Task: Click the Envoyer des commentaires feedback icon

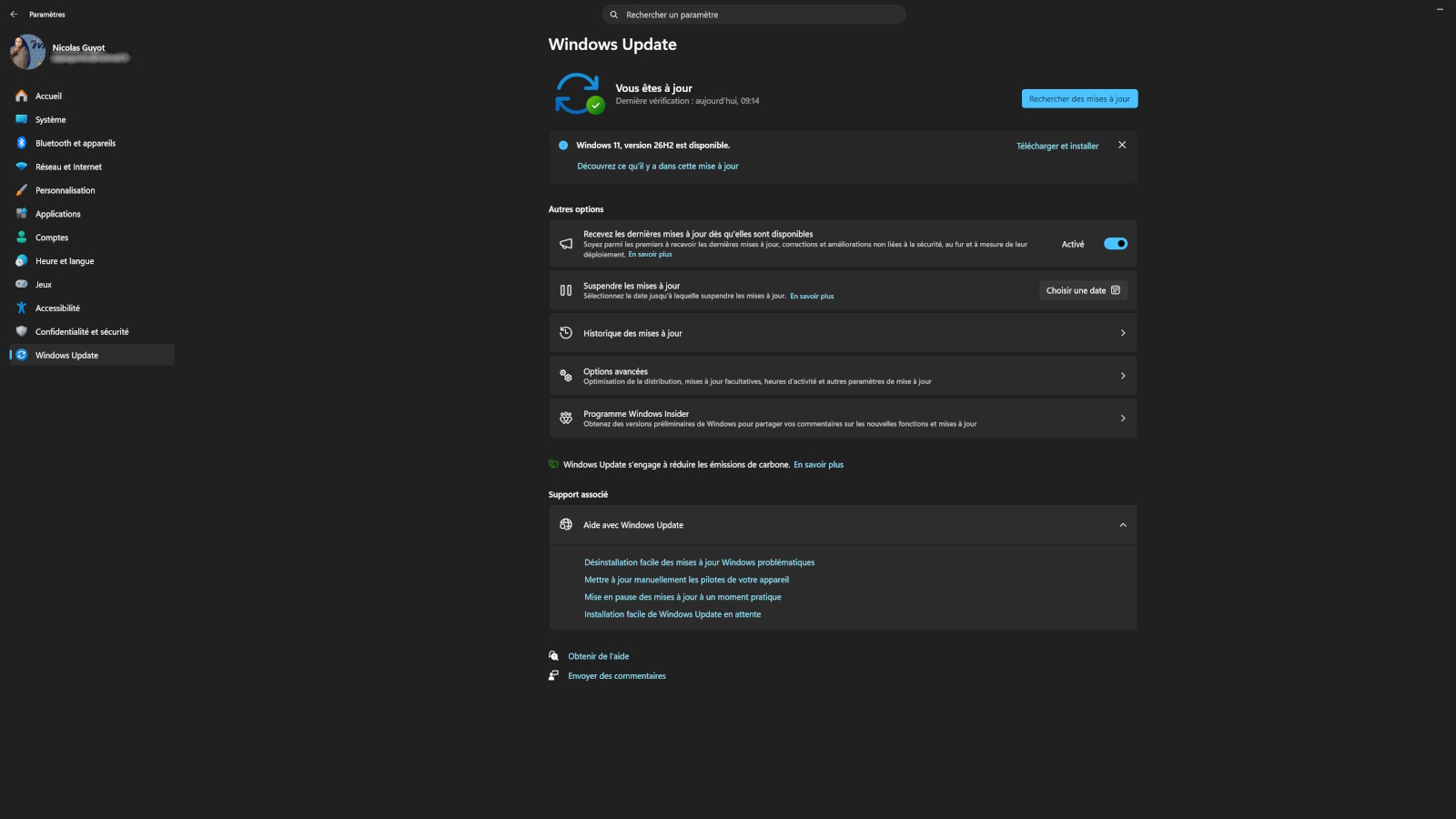Action: coord(553,675)
